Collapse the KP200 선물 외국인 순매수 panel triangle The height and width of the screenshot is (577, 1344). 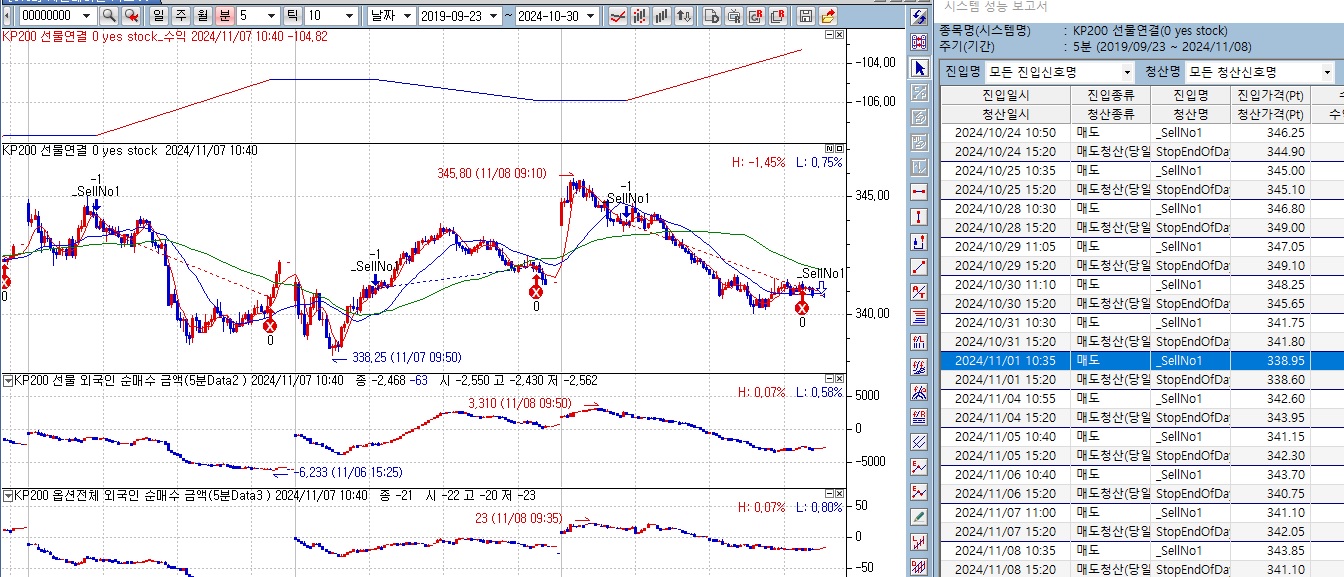[x=8, y=381]
